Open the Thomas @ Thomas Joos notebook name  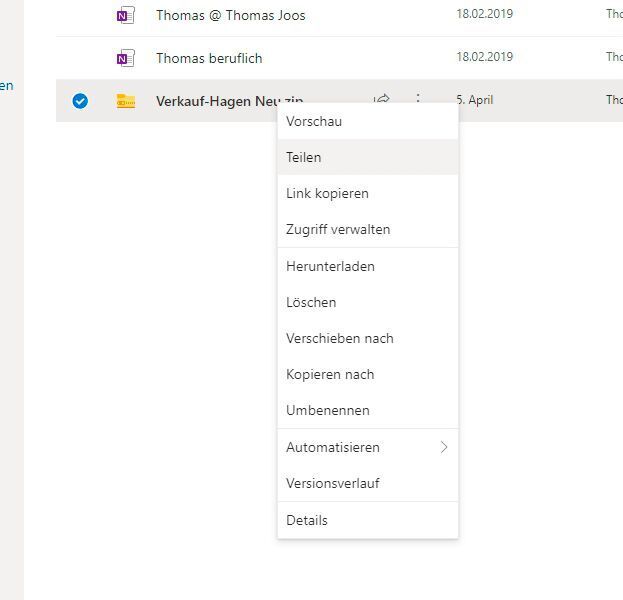tap(231, 15)
